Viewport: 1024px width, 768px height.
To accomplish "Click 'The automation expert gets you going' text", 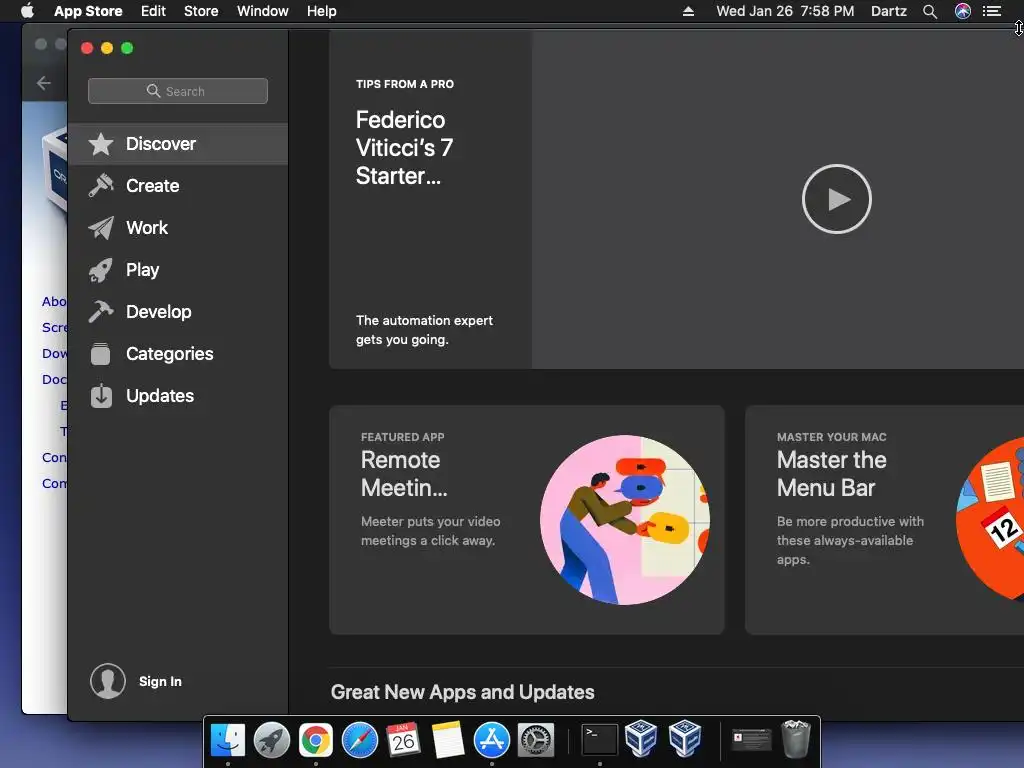I will tap(424, 330).
